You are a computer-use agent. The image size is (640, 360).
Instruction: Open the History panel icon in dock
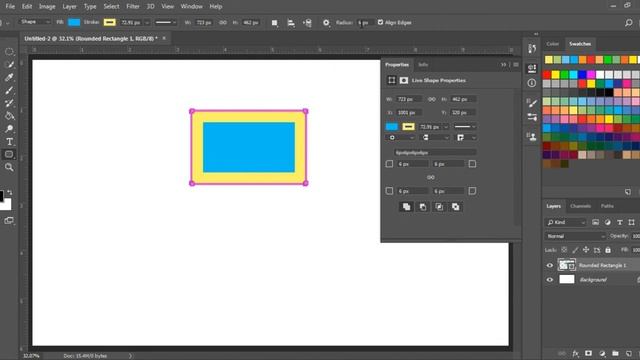pyautogui.click(x=532, y=49)
